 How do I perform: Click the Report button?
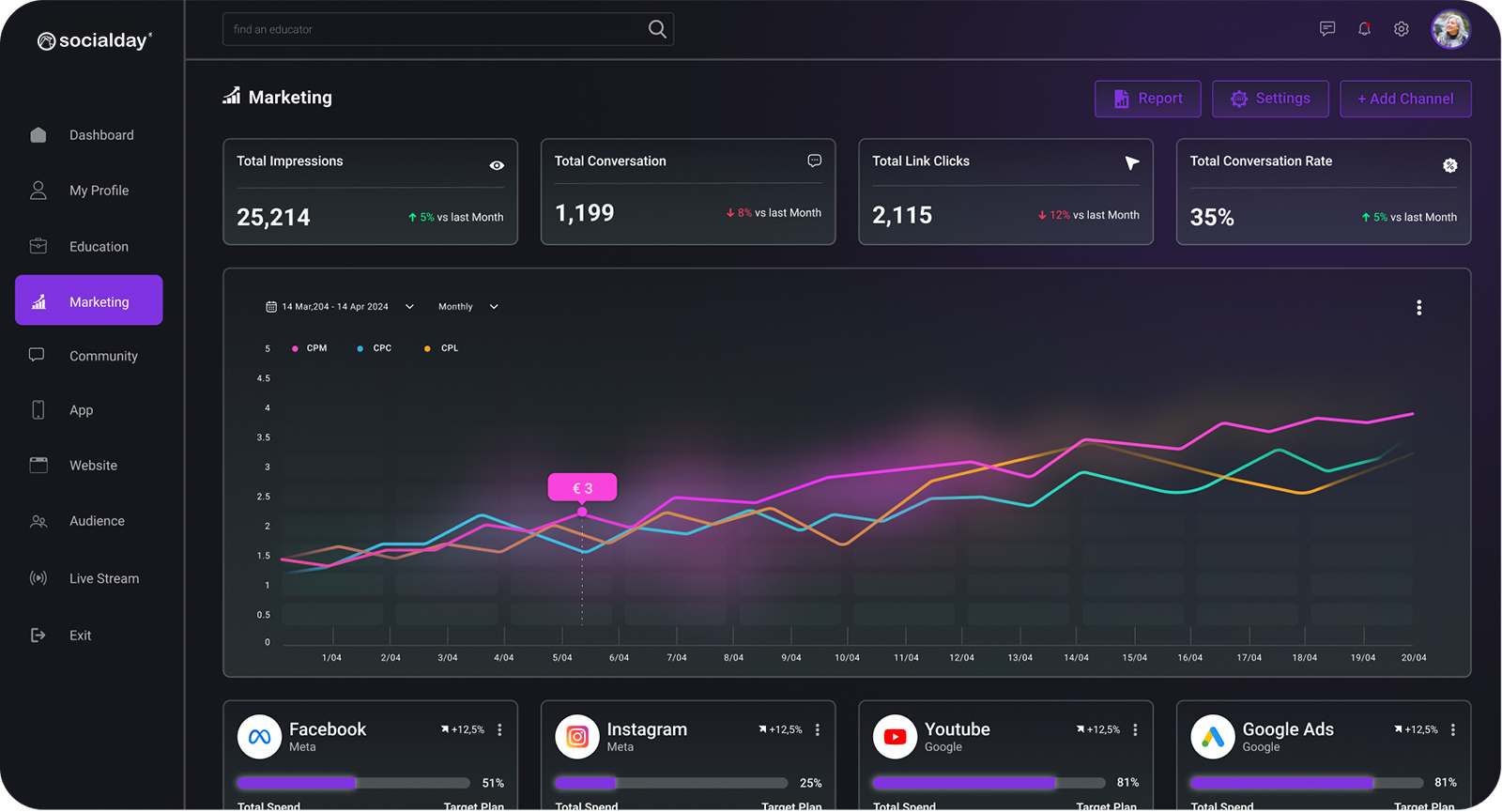pos(1147,99)
